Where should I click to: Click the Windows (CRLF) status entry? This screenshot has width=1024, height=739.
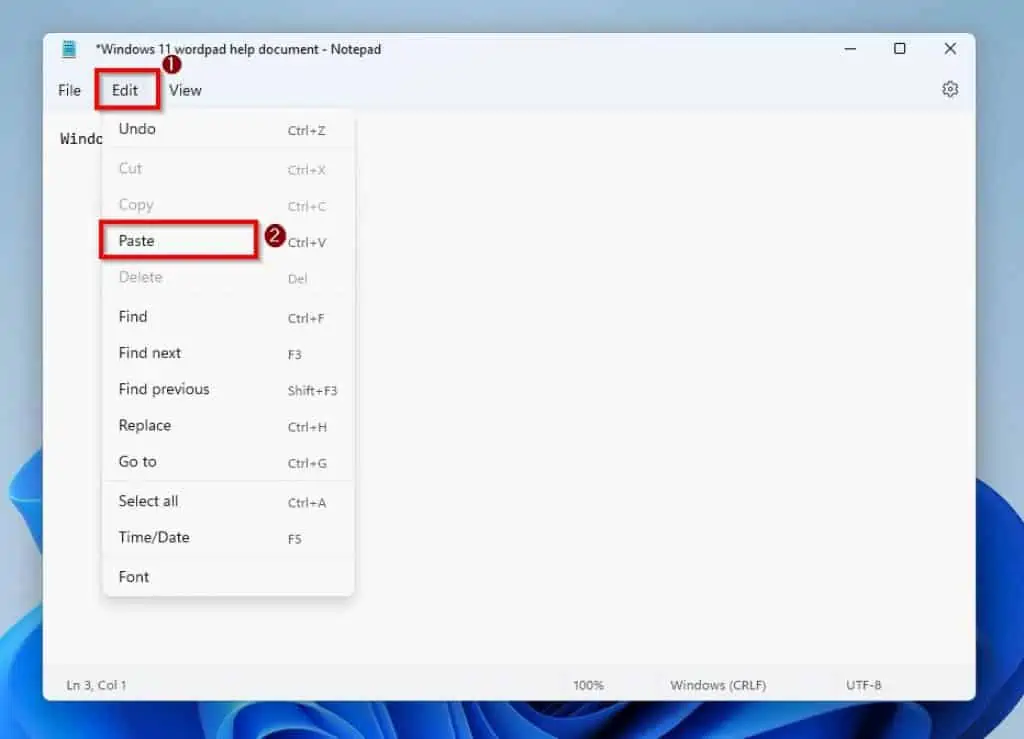(718, 685)
